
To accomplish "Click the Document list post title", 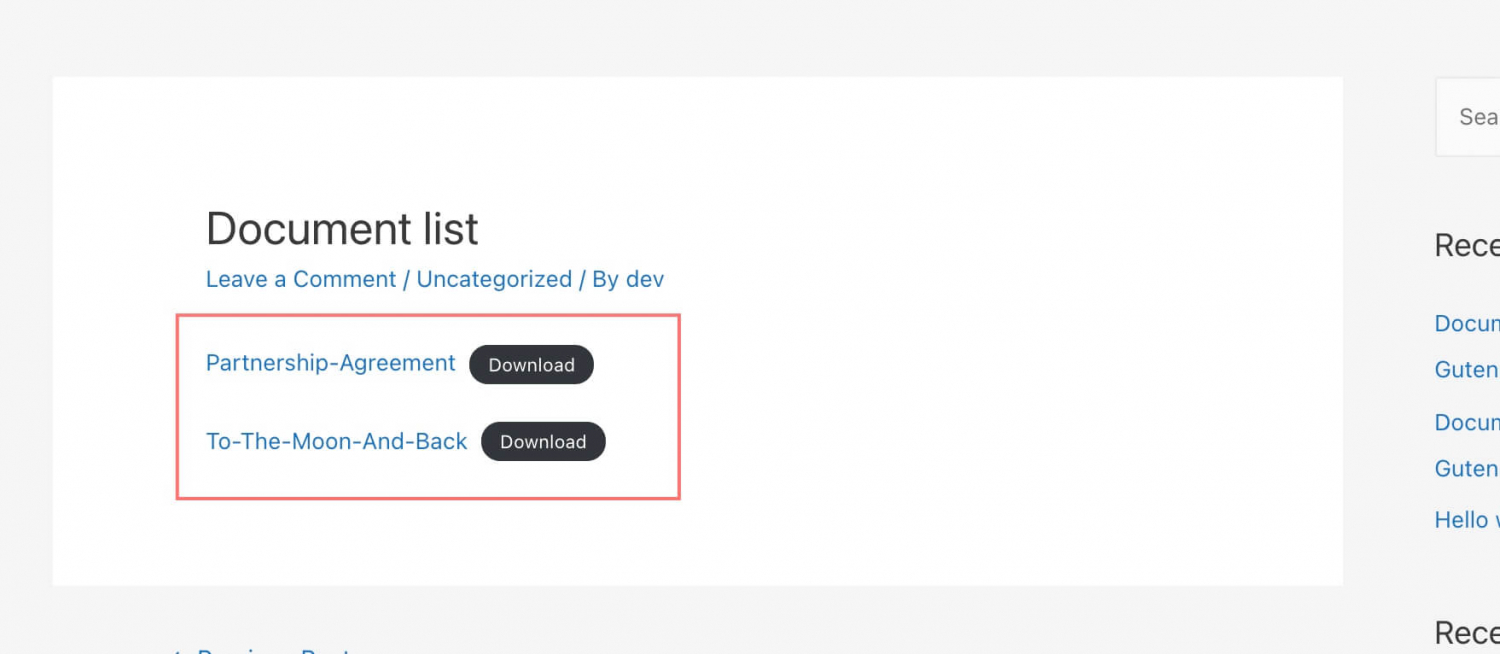I will pos(341,229).
